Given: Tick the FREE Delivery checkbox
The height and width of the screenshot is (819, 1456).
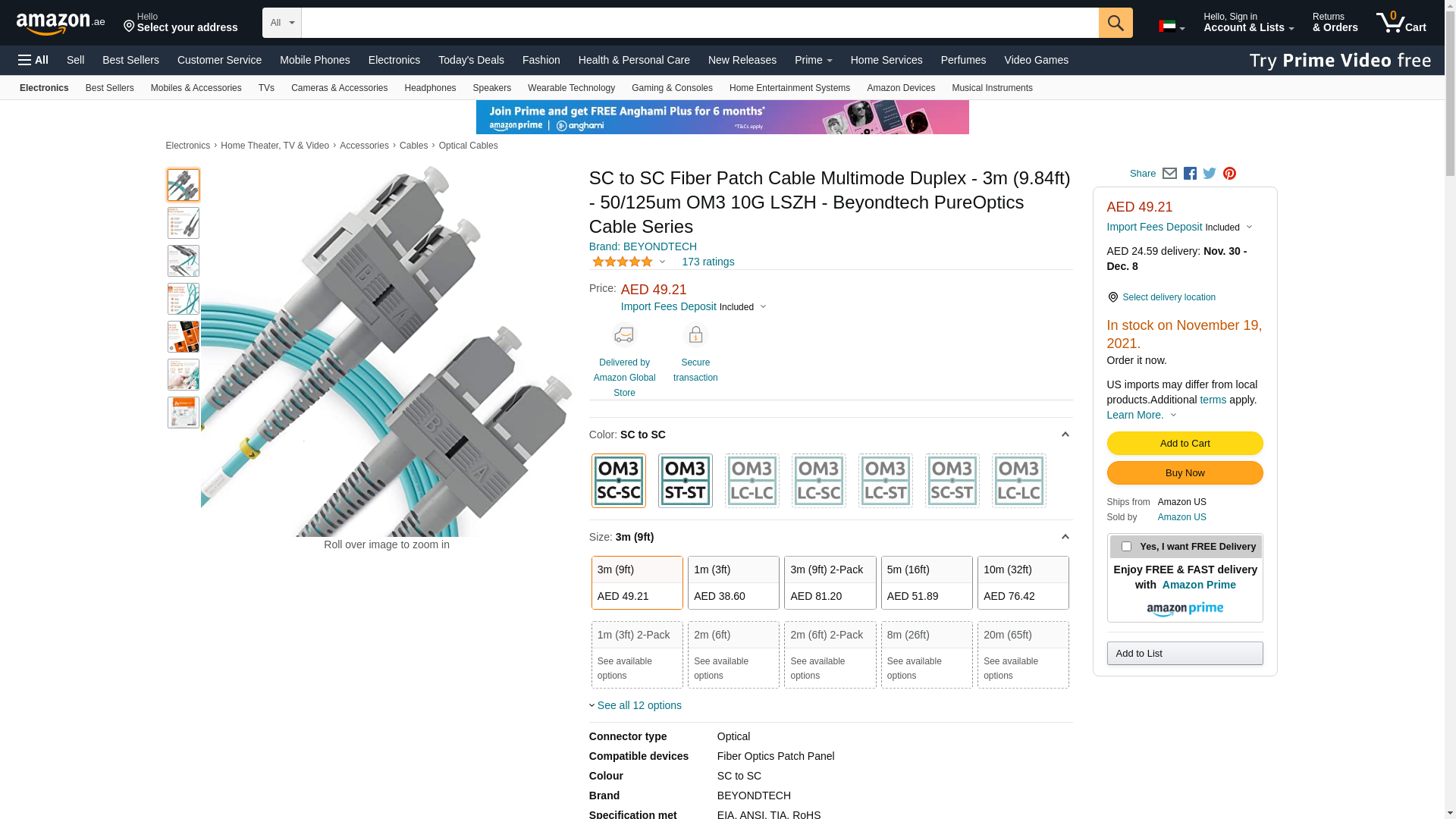Looking at the screenshot, I should (x=1126, y=546).
